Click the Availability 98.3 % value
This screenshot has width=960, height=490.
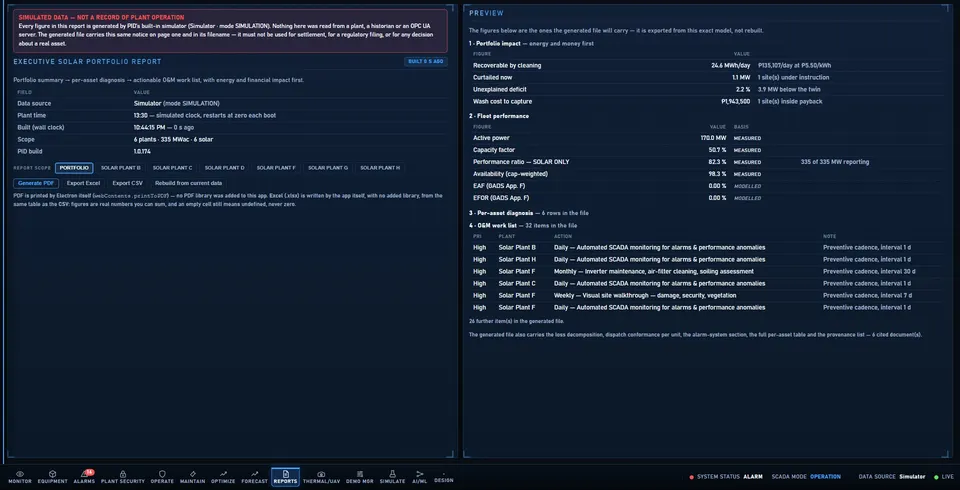pos(718,174)
